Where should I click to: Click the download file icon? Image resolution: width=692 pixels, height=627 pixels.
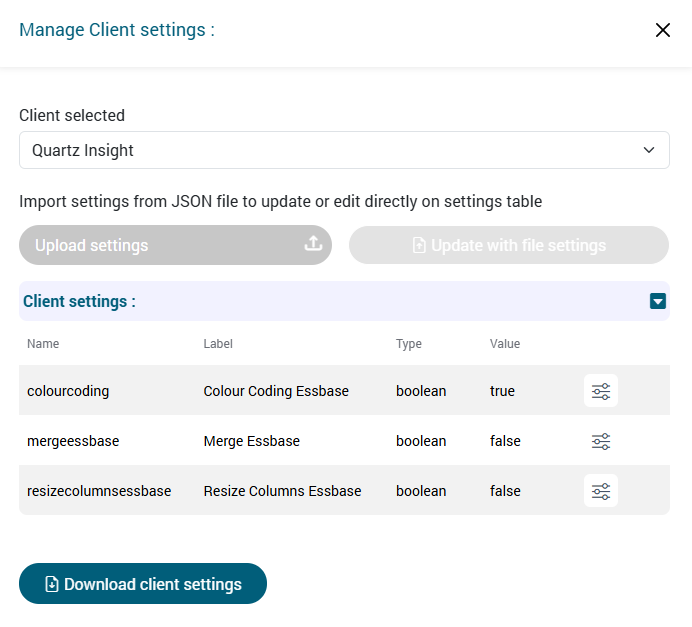point(52,585)
